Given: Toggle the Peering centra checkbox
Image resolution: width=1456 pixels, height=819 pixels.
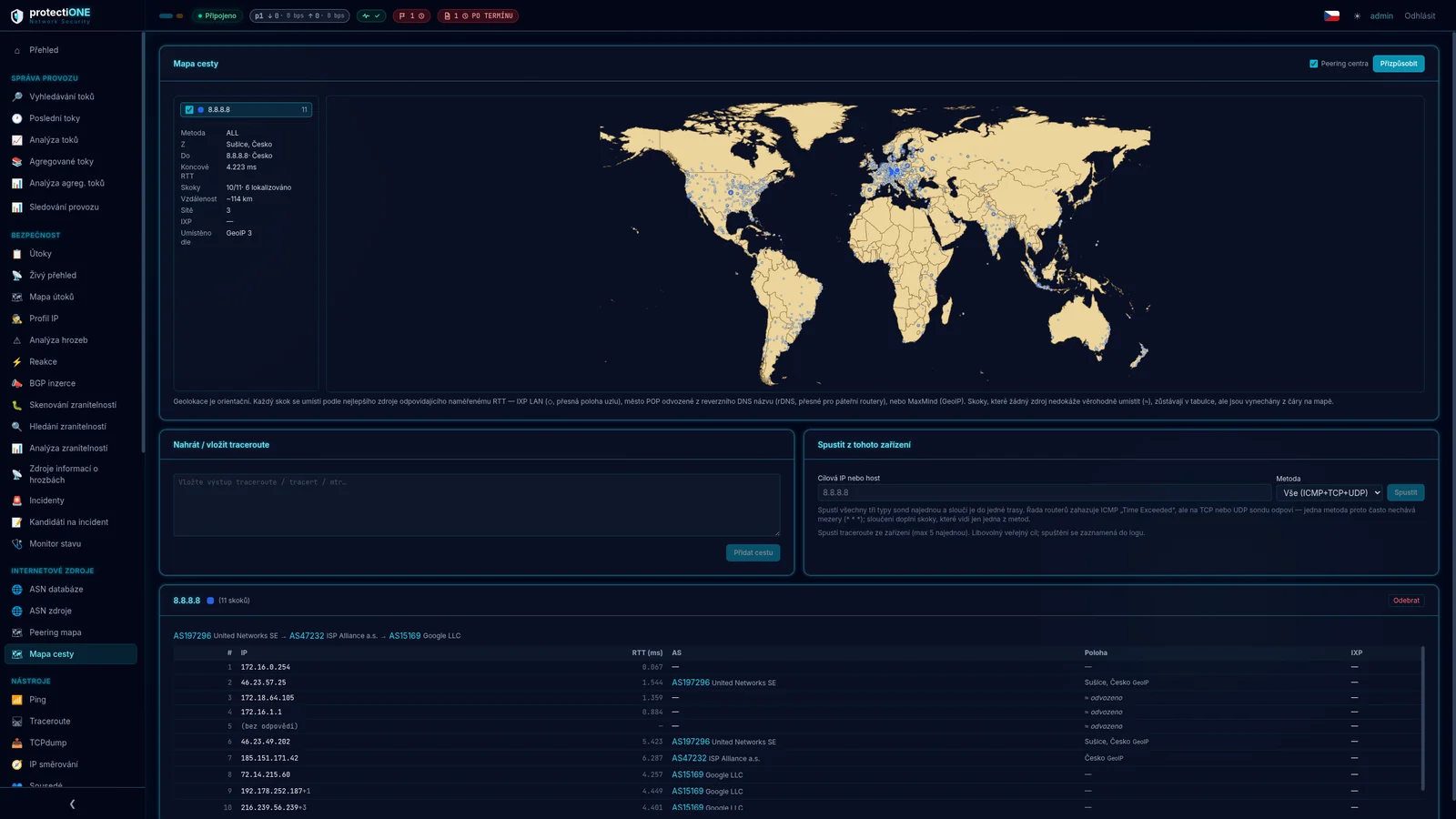Looking at the screenshot, I should (x=1313, y=64).
